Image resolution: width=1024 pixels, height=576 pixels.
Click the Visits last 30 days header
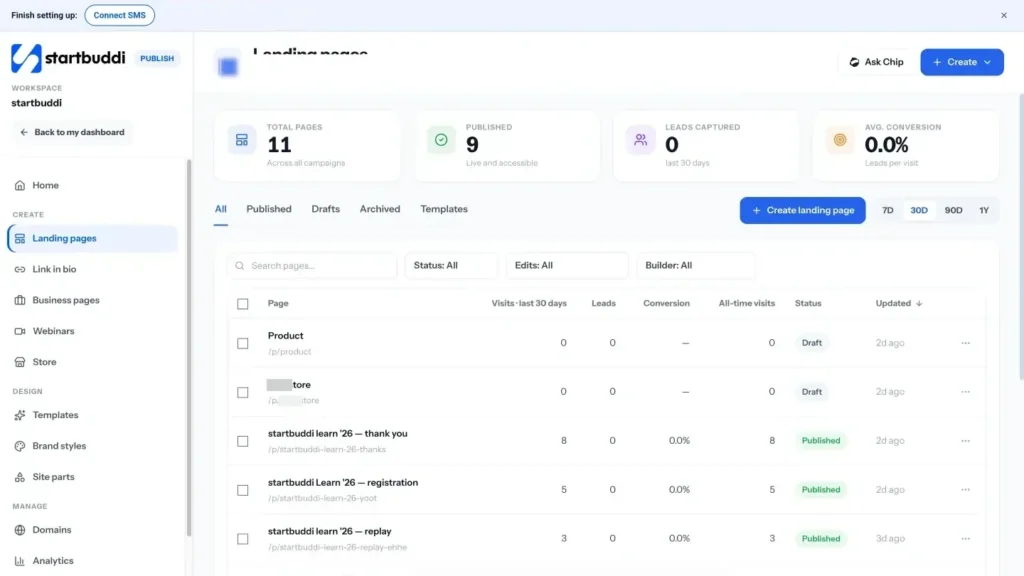tap(529, 303)
